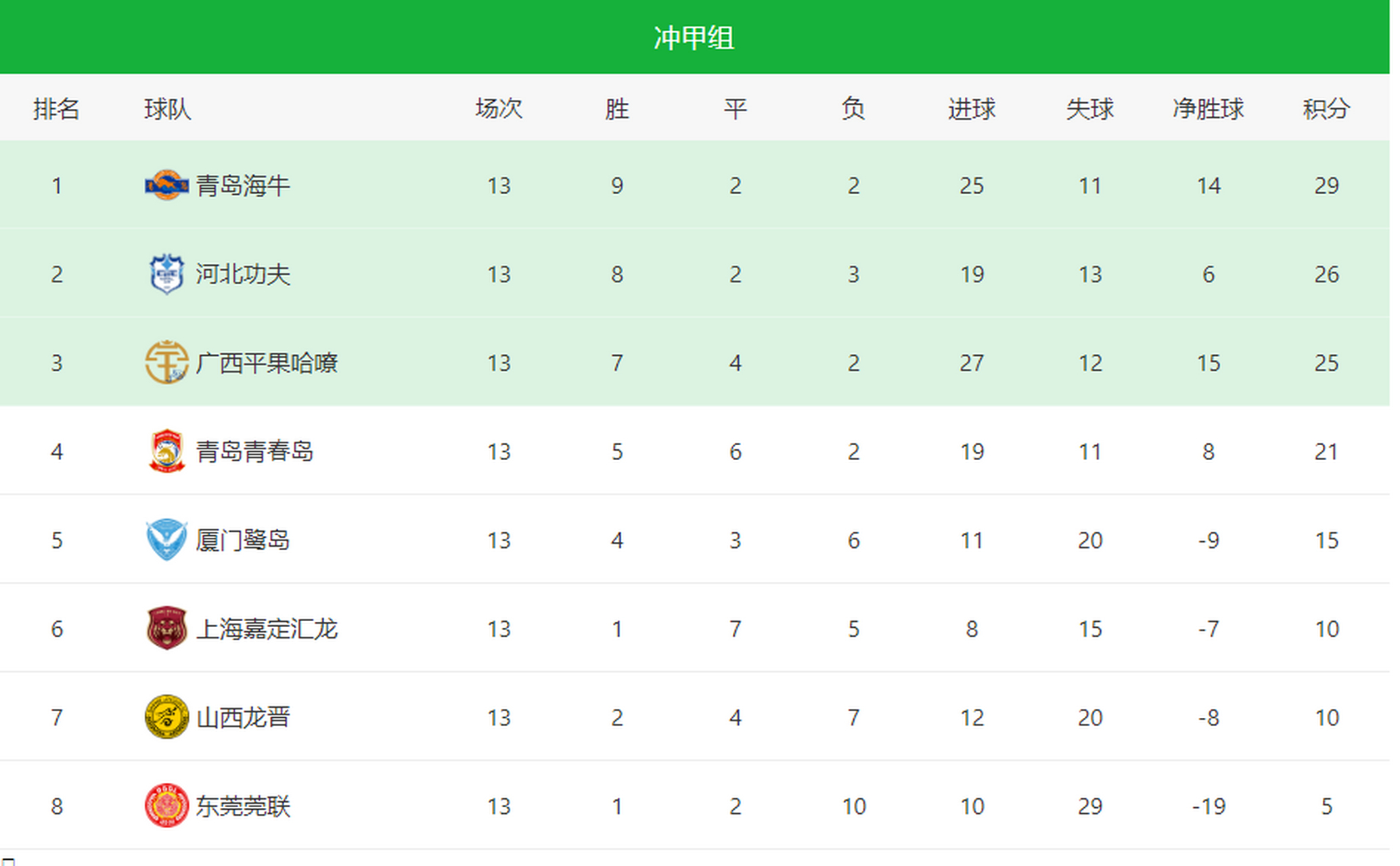The height and width of the screenshot is (866, 1400).
Task: Click the 进球 column header
Action: click(972, 108)
